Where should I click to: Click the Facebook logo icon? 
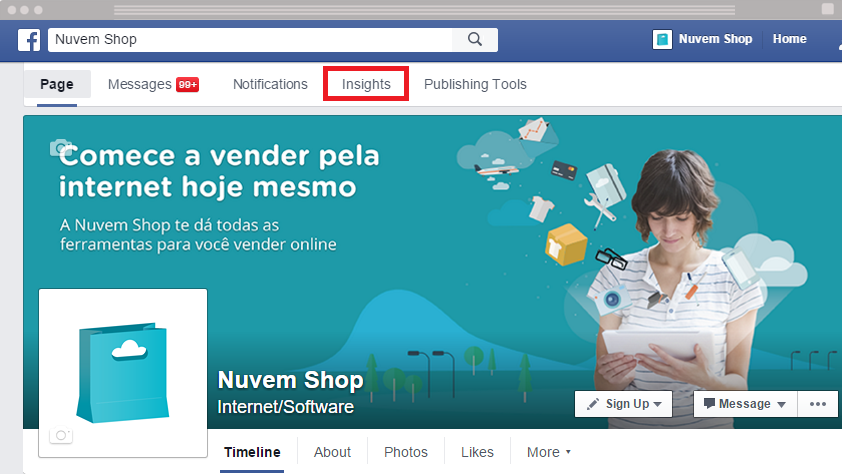29,40
